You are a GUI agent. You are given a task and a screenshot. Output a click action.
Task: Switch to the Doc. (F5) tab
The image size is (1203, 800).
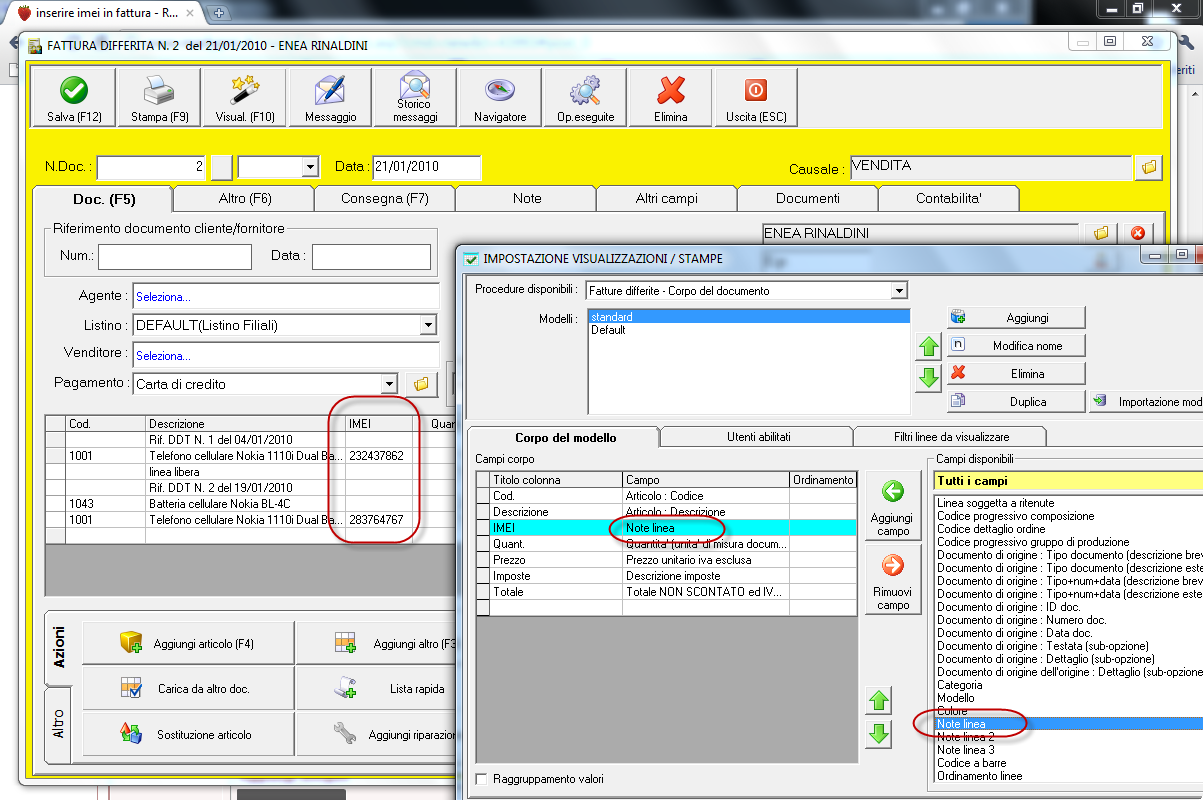point(102,198)
